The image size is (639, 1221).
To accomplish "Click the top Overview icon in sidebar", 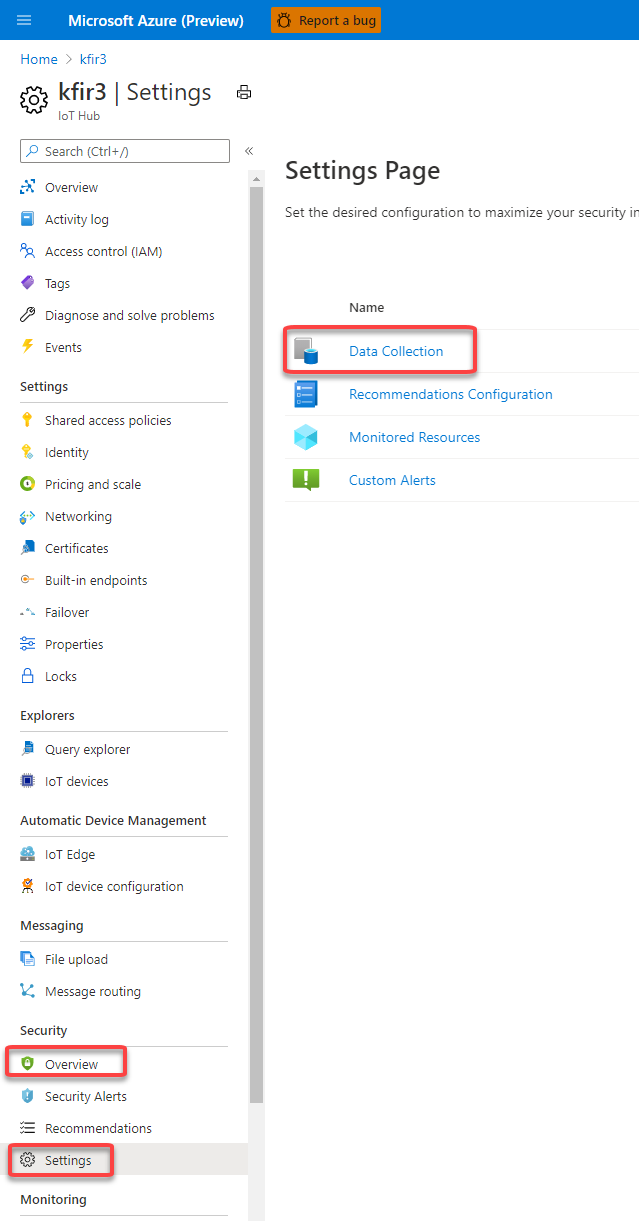I will coord(28,187).
